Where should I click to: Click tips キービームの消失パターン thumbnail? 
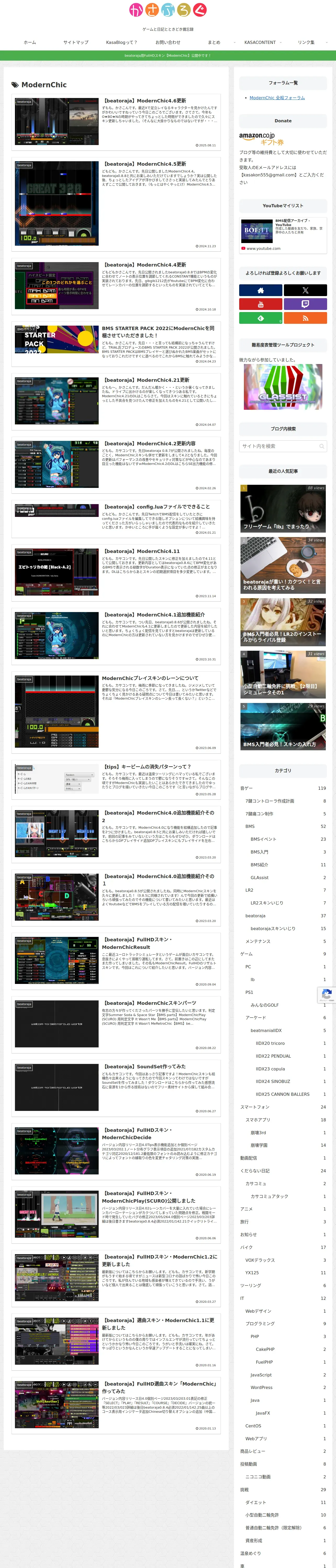57,779
